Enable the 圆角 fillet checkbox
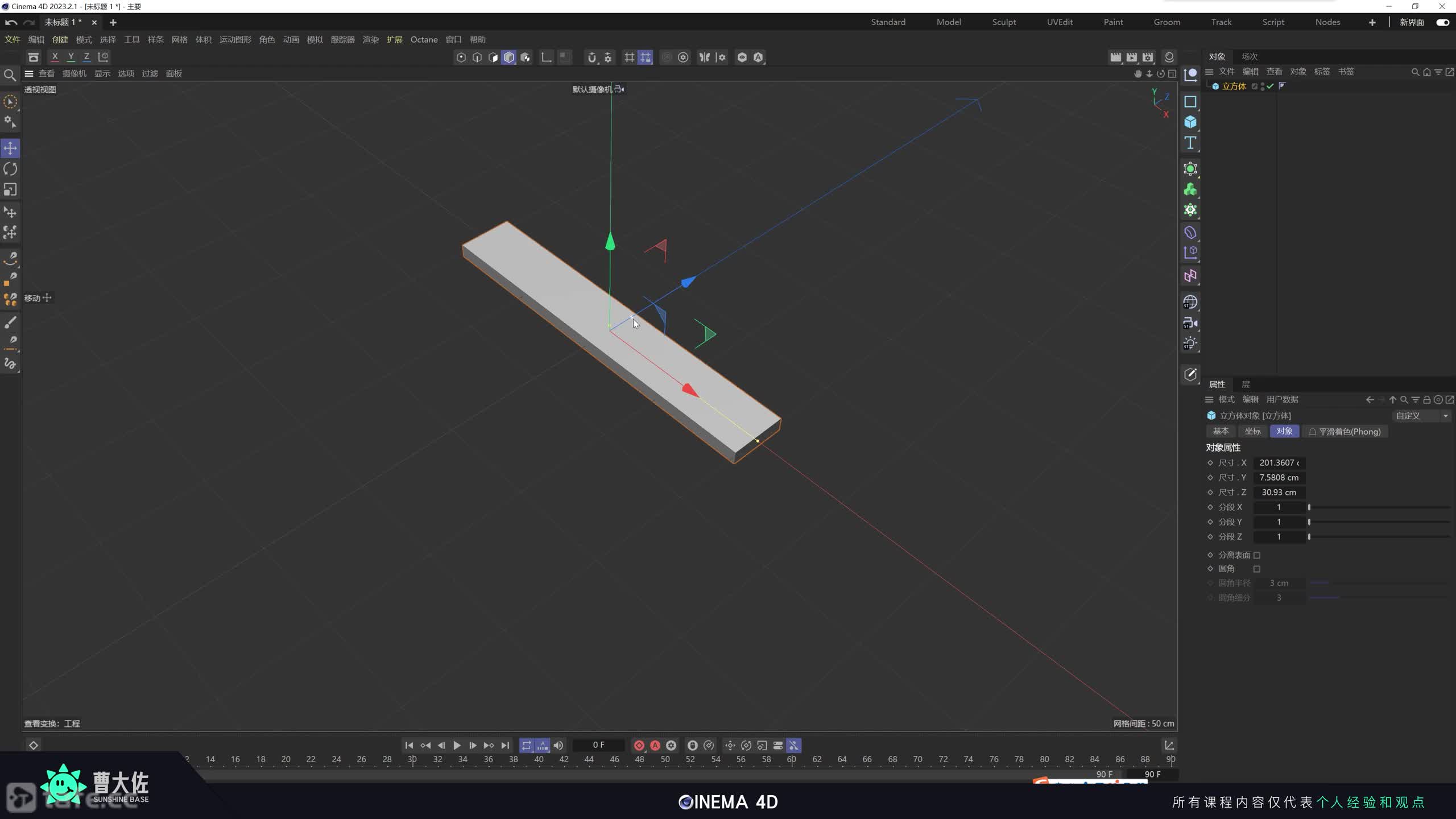Viewport: 1456px width, 819px height. coord(1257,569)
